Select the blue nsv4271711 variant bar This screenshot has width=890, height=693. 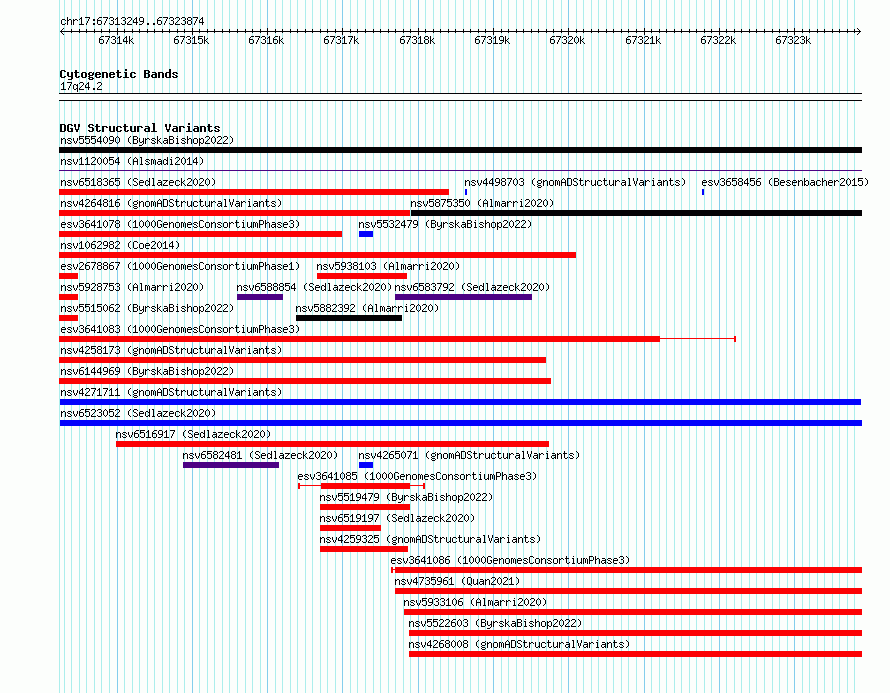(x=460, y=402)
